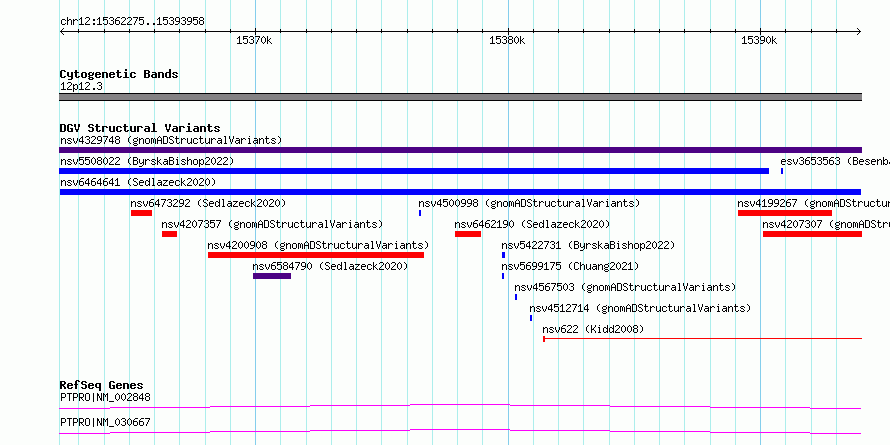Select the 12p12.3 band label
Image resolution: width=890 pixels, height=445 pixels.
tap(81, 86)
